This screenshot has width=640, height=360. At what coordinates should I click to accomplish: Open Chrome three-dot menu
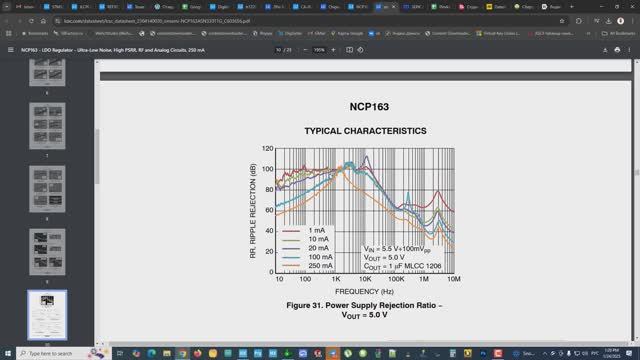coord(633,21)
